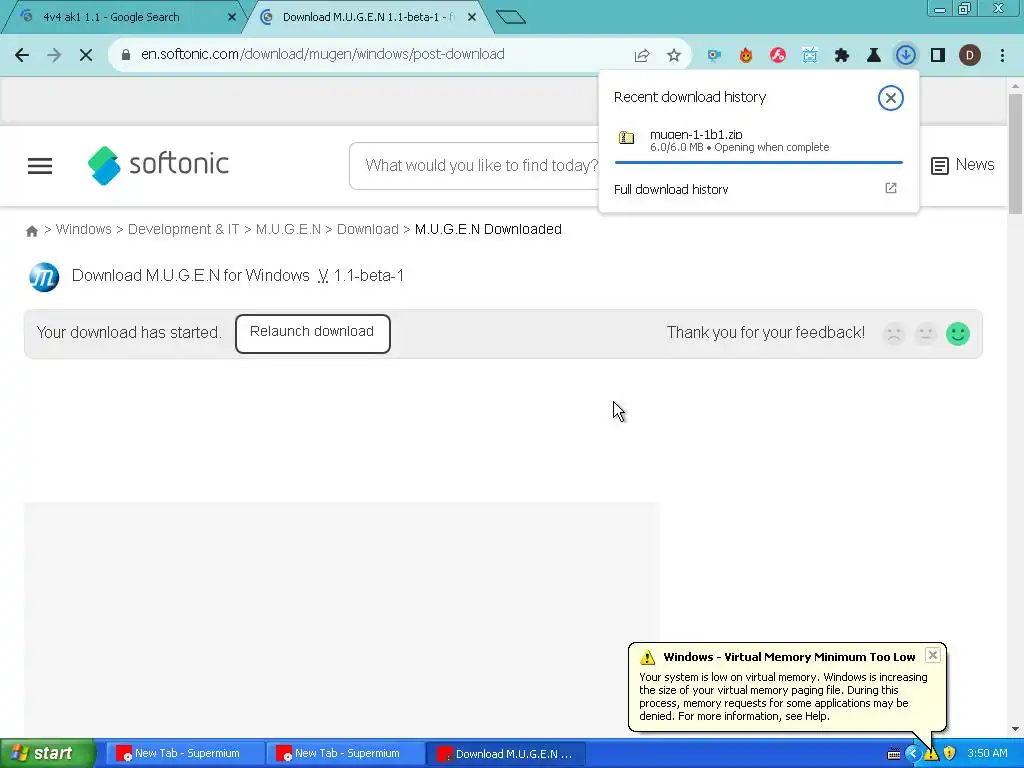1024x768 pixels.
Task: Bookmark this page with the star
Action: pyautogui.click(x=674, y=55)
